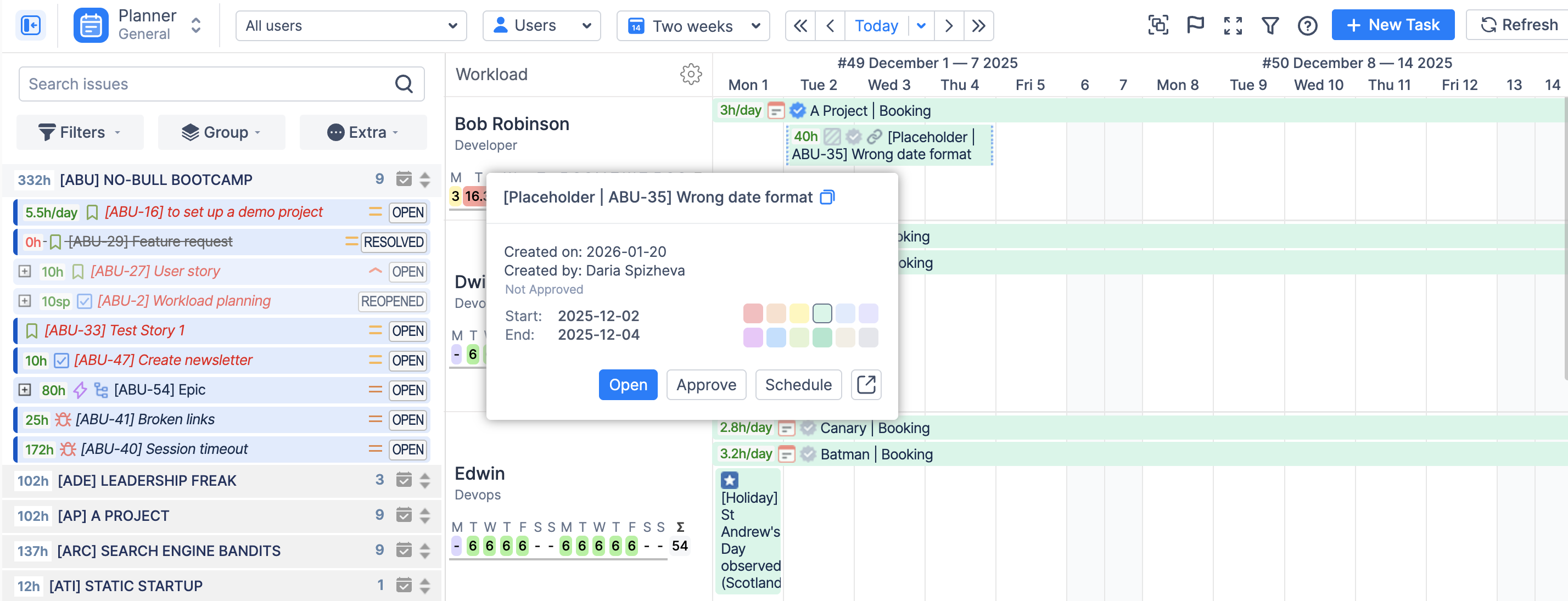Open the Users view dropdown

tap(541, 26)
